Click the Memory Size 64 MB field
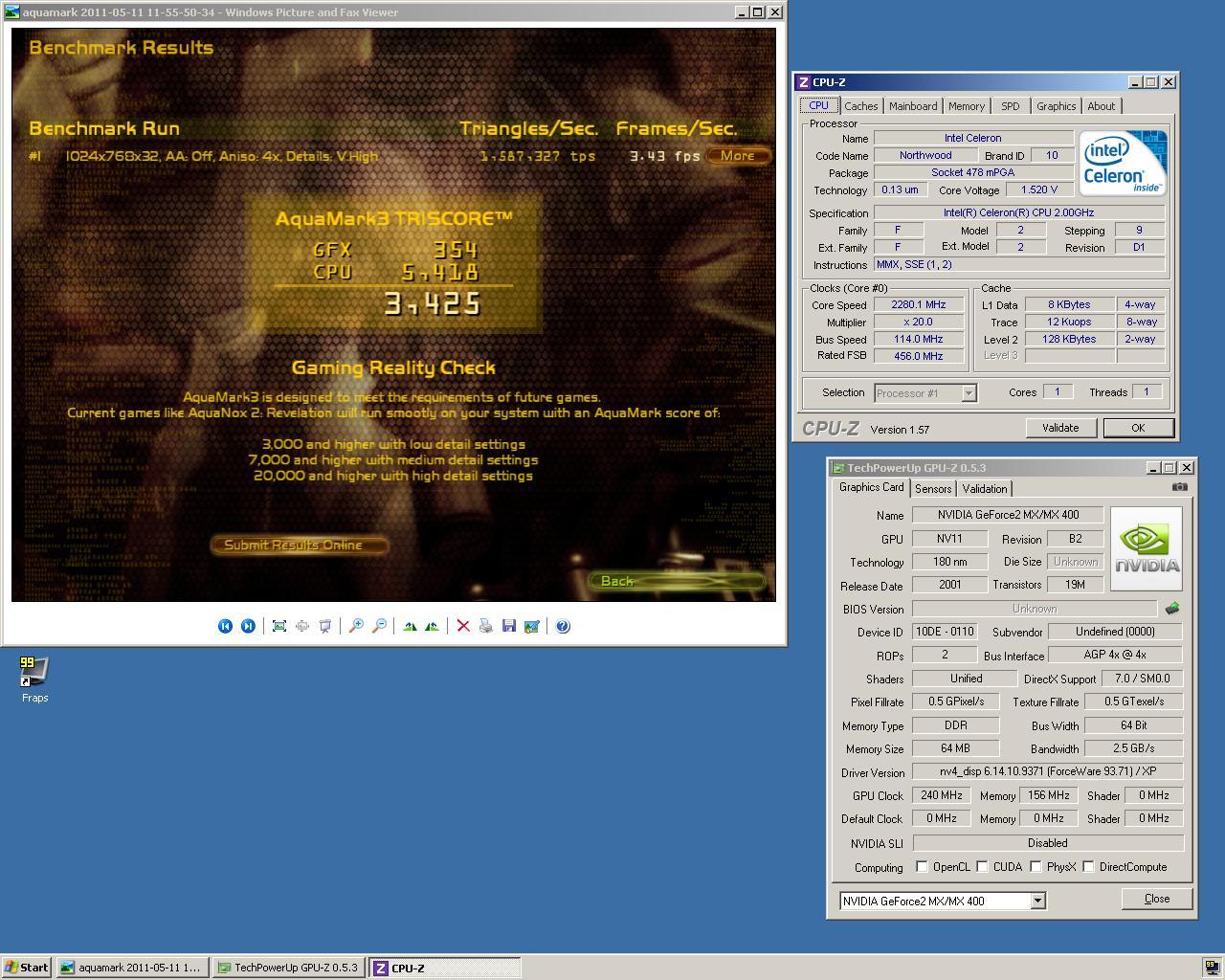The width and height of the screenshot is (1225, 980). 955,748
